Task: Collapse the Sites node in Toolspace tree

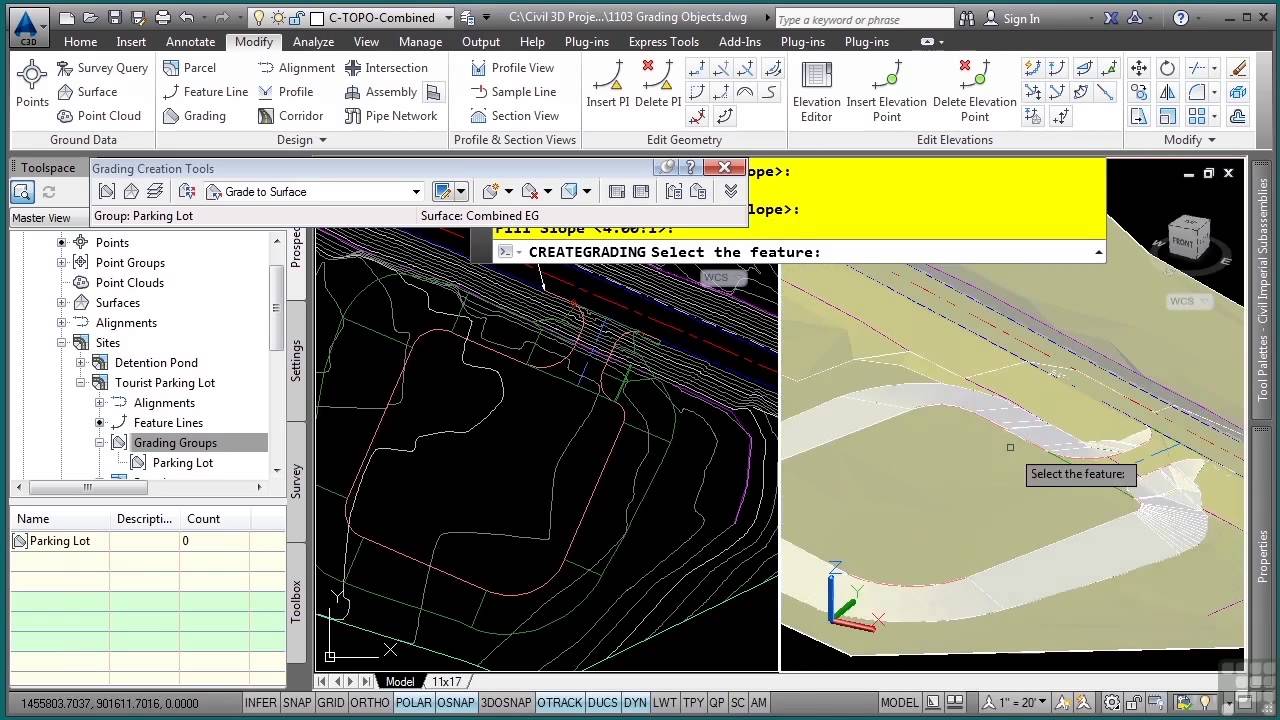Action: coord(61,342)
